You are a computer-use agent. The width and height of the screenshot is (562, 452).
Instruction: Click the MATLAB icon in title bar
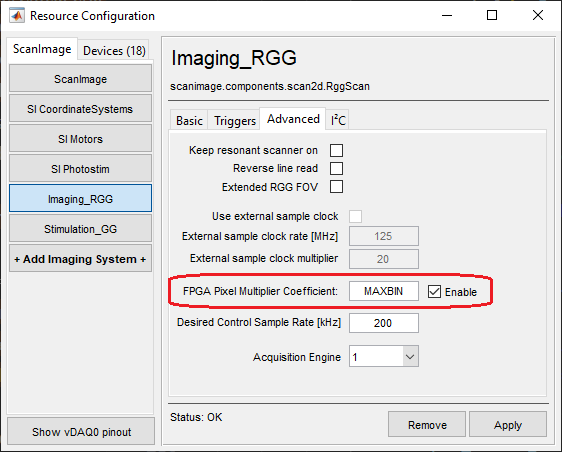16,16
